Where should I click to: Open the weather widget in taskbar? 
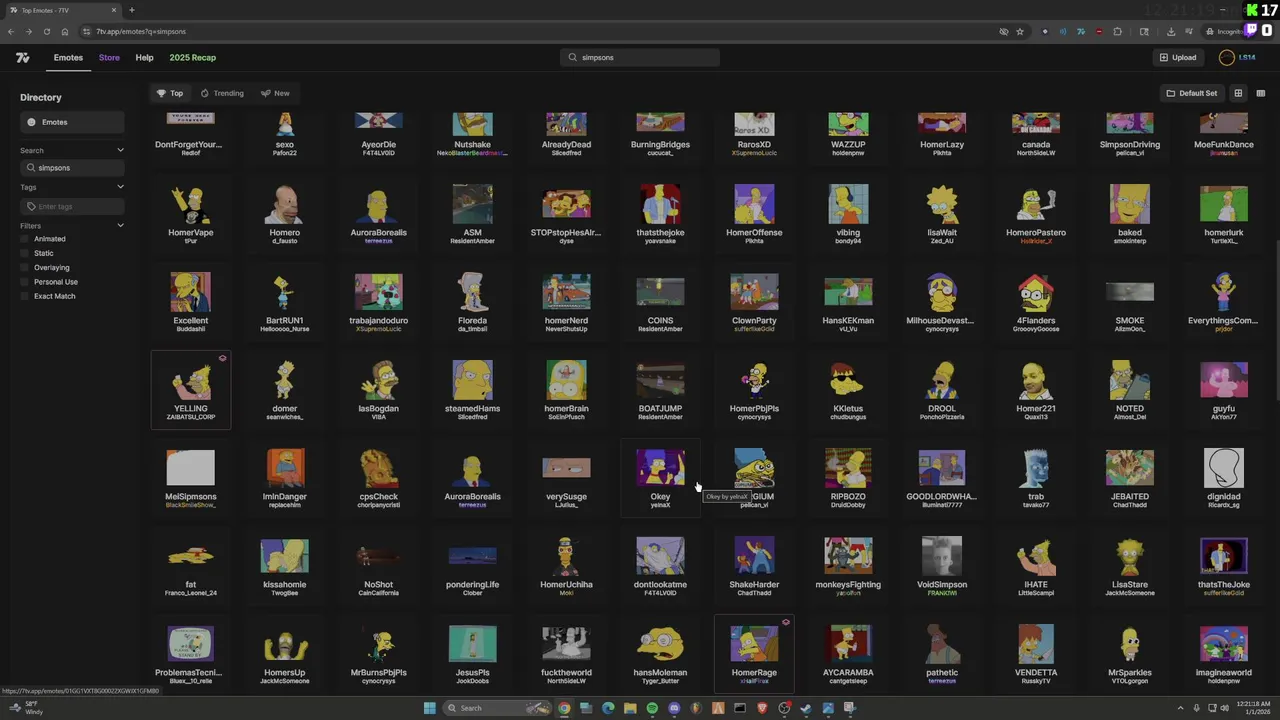25,708
